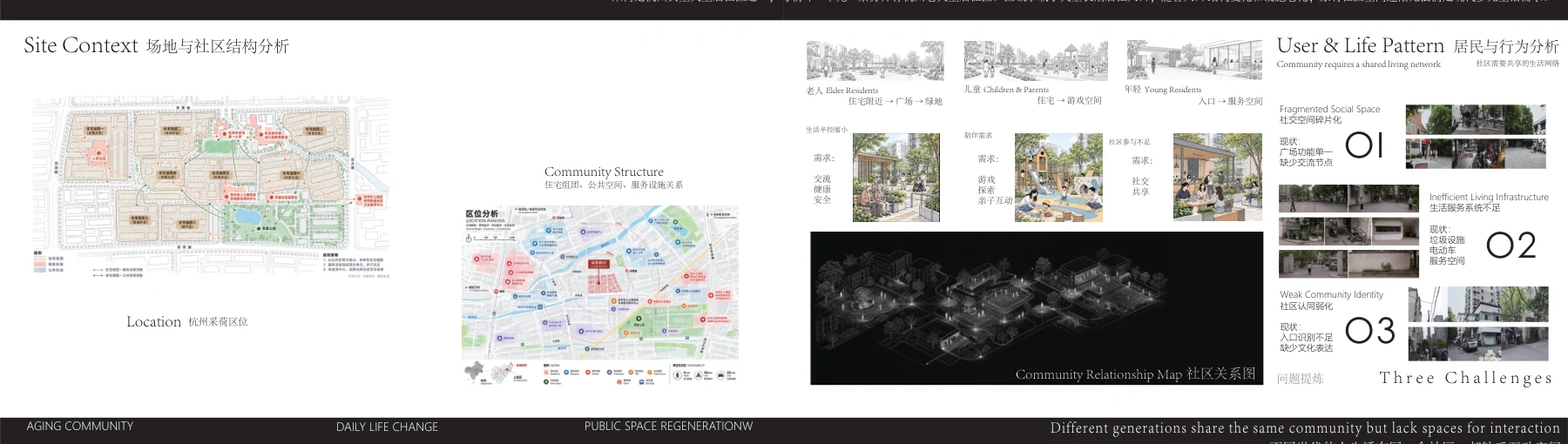Select subtitle '住宅组团、公共空间、服务设施关系'
The image size is (1568, 444).
(x=613, y=185)
